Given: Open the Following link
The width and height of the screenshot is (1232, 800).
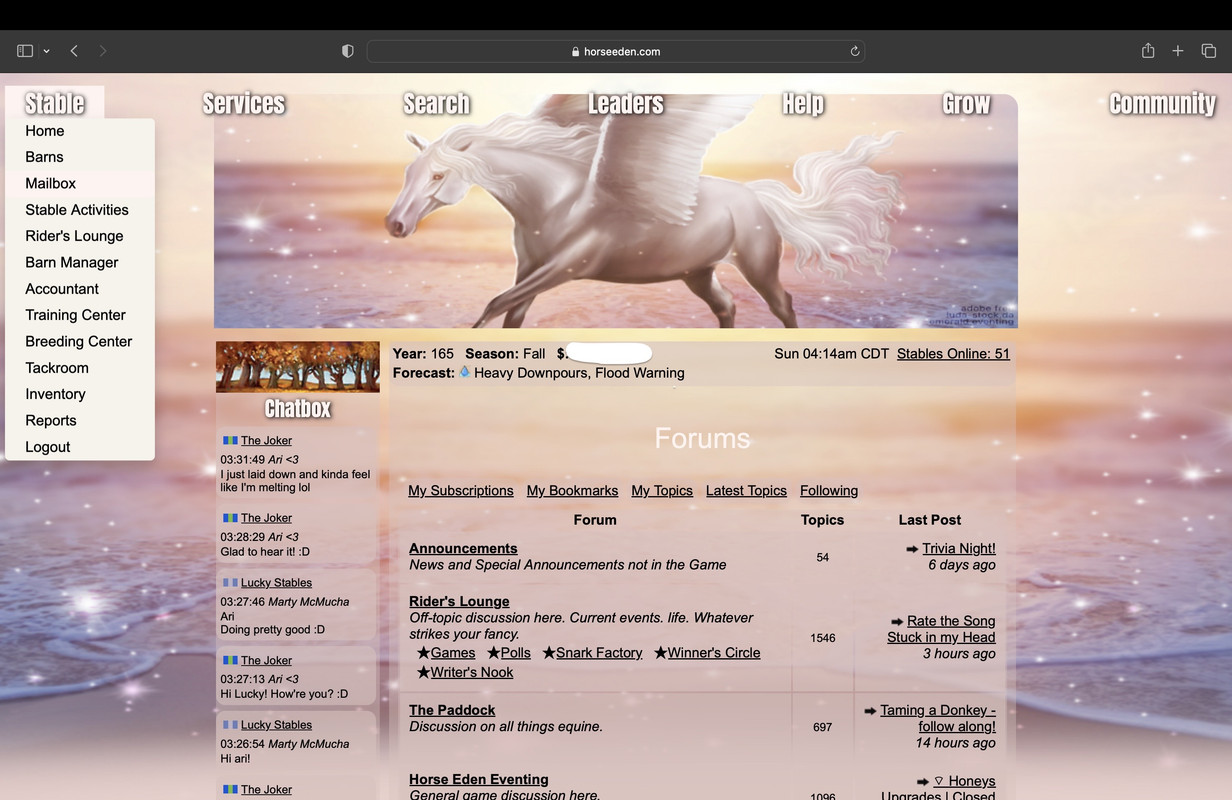Looking at the screenshot, I should [x=829, y=490].
